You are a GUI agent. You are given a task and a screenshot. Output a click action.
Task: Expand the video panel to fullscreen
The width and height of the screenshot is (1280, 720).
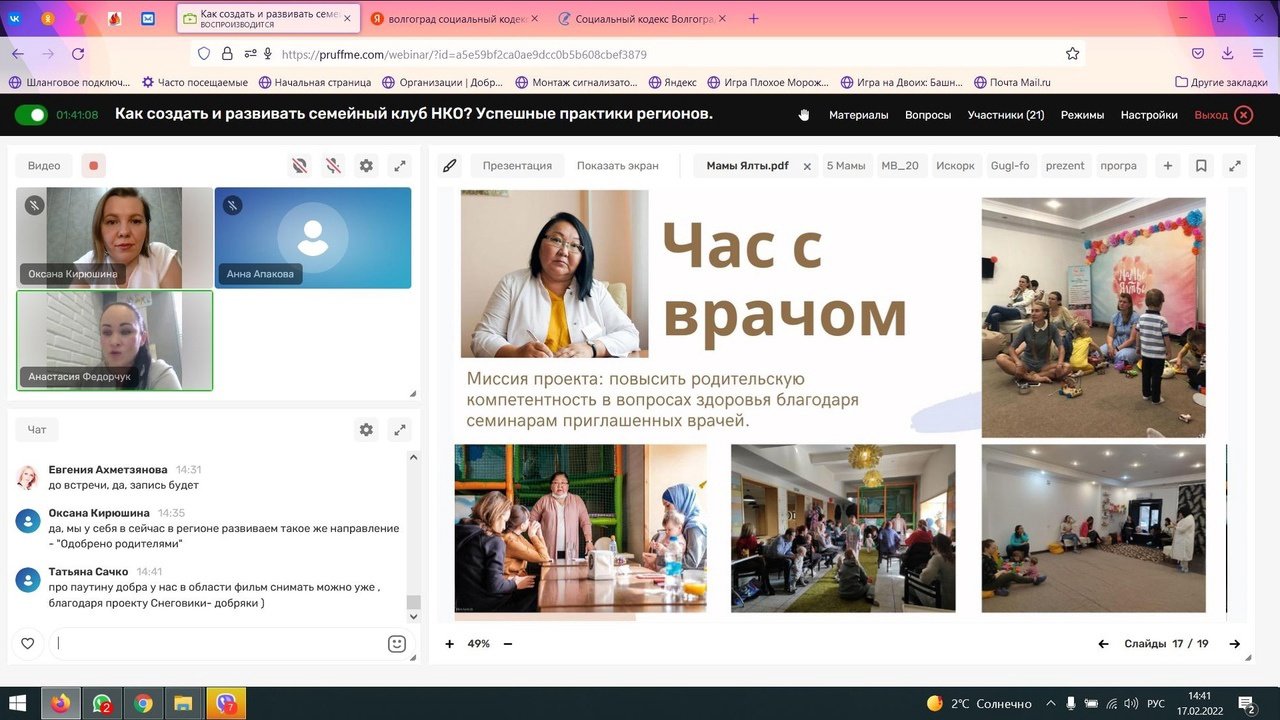click(399, 166)
